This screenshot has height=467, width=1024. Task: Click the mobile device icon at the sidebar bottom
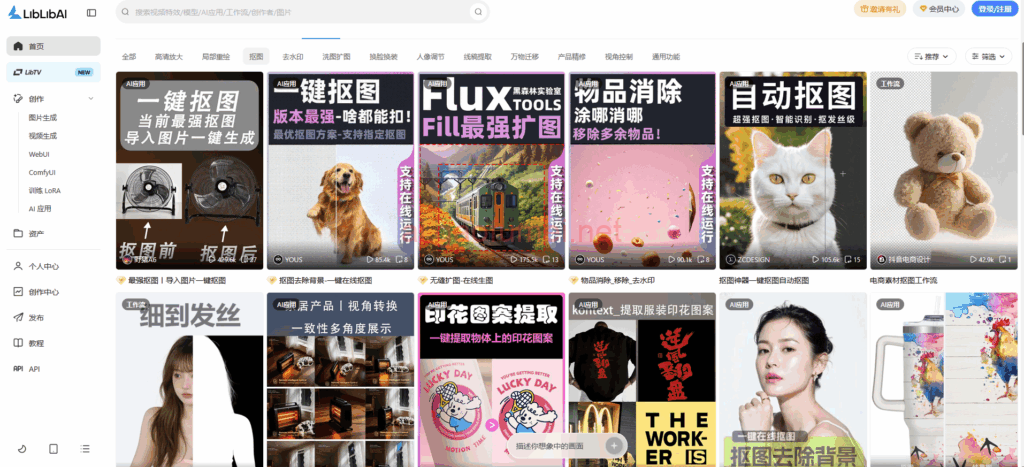(53, 448)
